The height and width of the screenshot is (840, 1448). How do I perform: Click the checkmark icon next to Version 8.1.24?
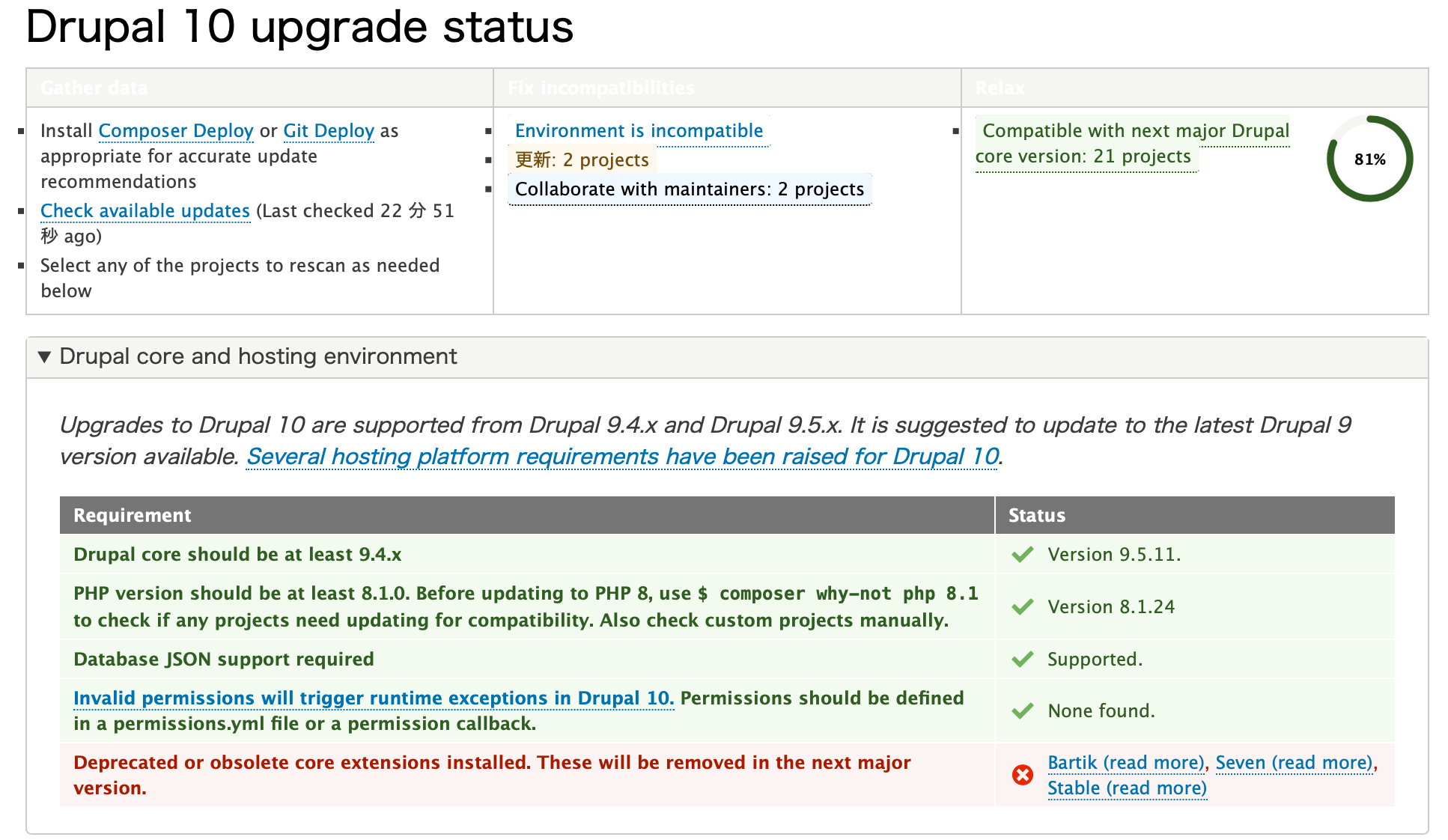(1022, 607)
